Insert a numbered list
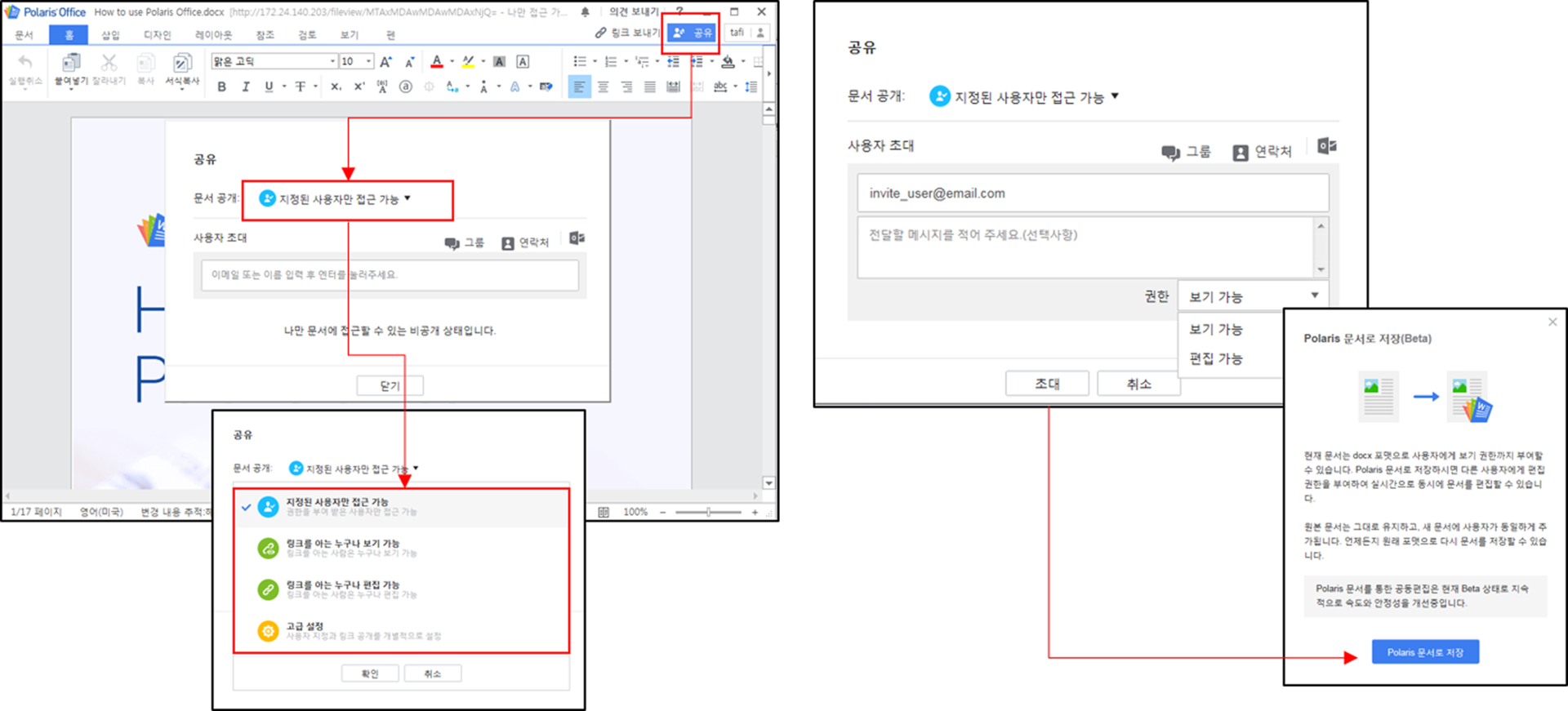 611,61
